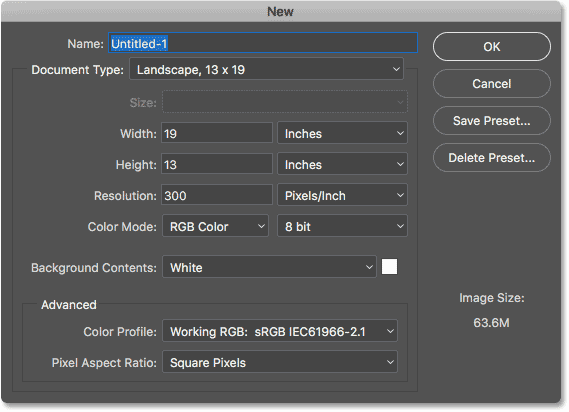Click the Image Size label
This screenshot has height=412, width=569.
492,298
